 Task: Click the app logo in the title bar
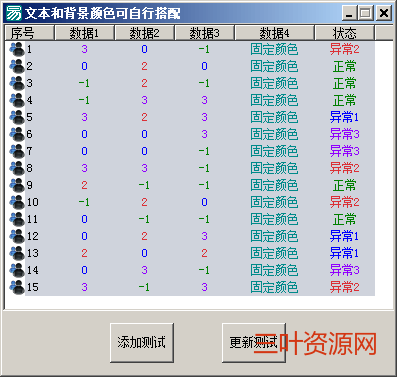14,13
